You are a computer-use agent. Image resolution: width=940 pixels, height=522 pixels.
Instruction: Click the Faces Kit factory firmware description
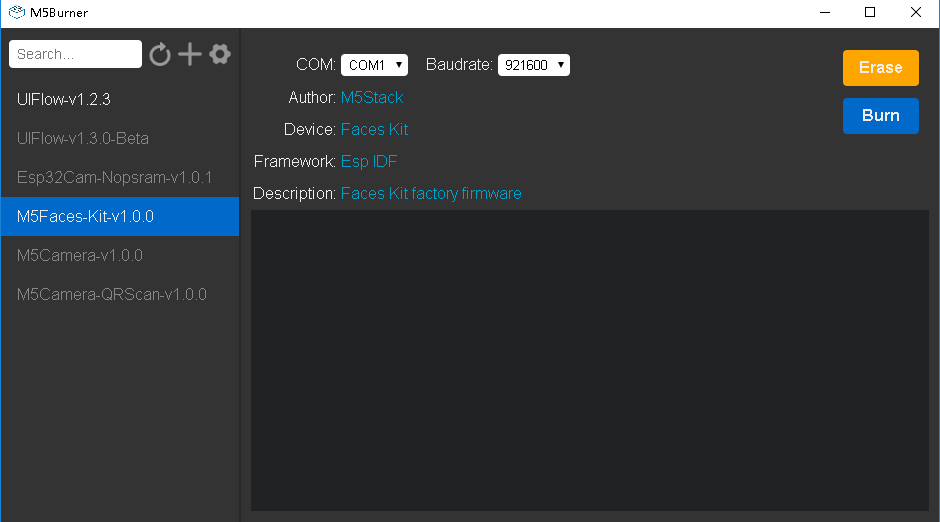click(431, 193)
